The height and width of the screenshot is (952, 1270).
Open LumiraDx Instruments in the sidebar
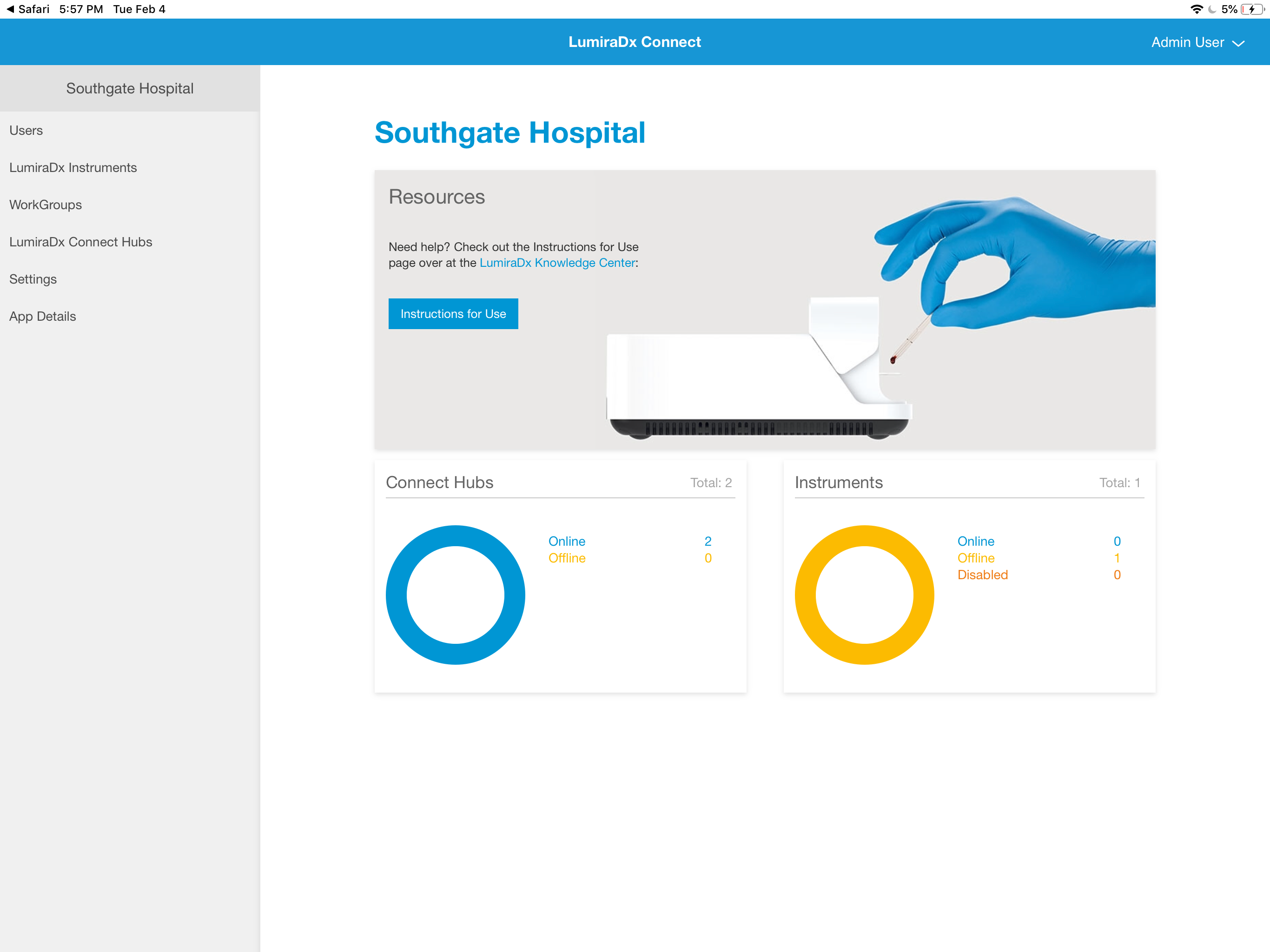pyautogui.click(x=130, y=168)
